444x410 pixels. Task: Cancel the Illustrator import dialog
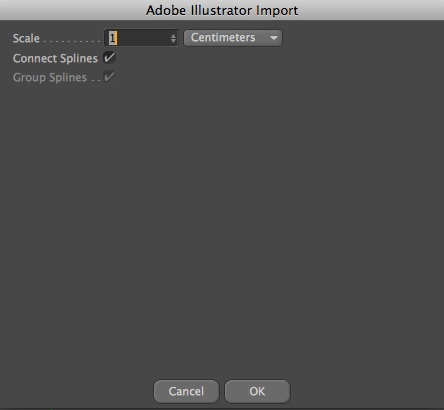click(186, 391)
